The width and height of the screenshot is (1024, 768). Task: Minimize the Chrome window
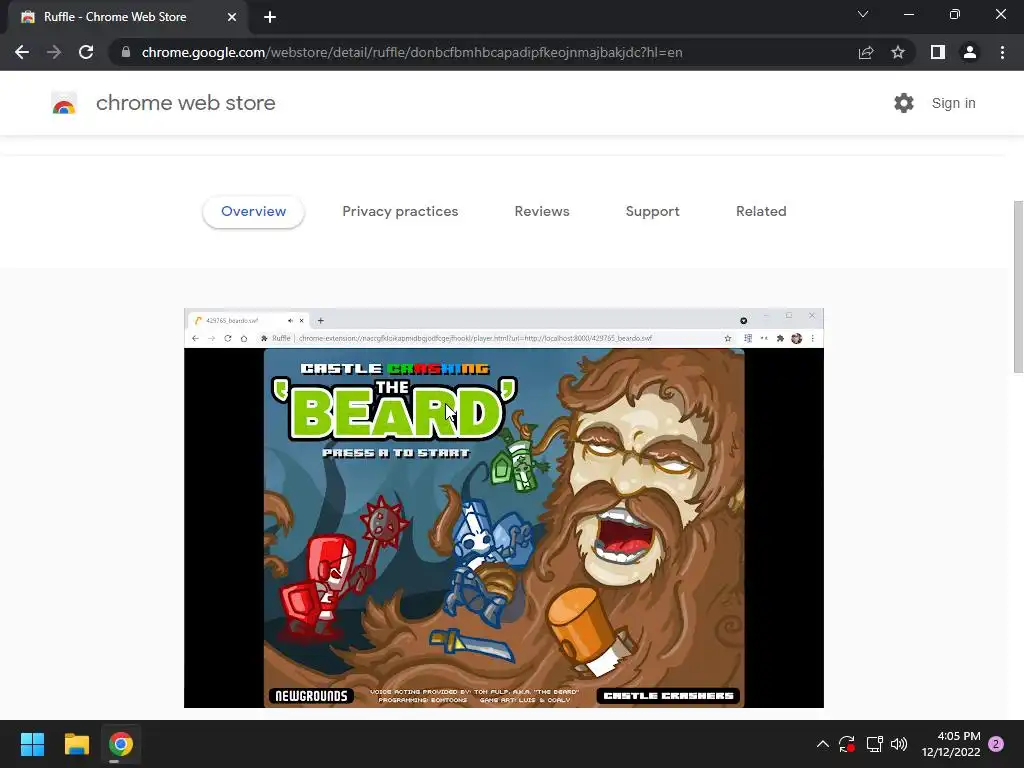point(908,14)
